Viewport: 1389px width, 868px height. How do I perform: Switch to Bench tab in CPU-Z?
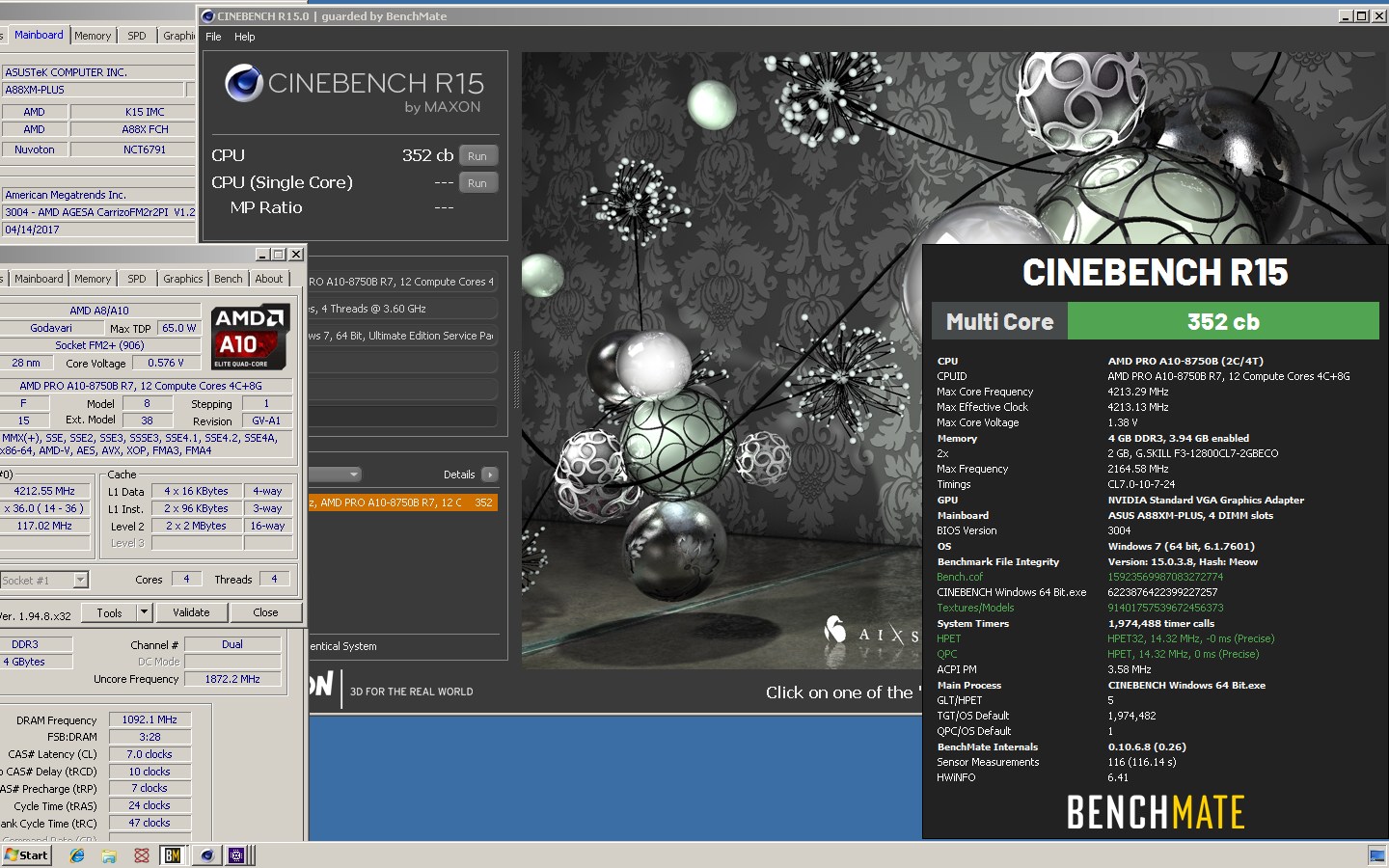(x=229, y=279)
